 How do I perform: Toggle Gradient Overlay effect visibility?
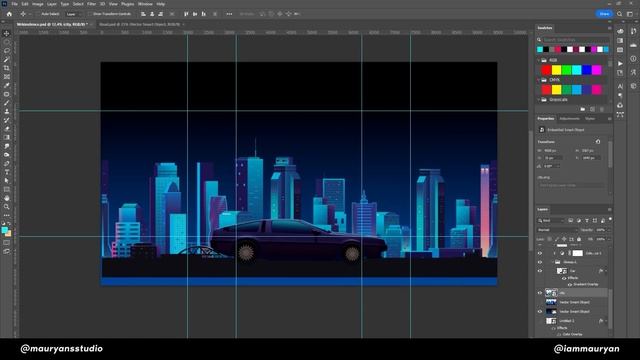(x=570, y=284)
